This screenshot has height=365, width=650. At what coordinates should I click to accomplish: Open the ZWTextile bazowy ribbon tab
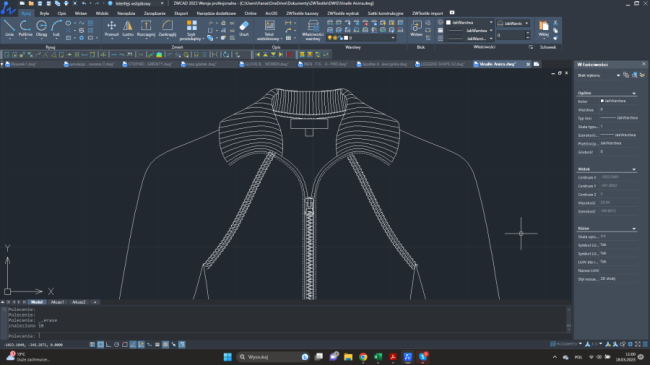pos(302,13)
